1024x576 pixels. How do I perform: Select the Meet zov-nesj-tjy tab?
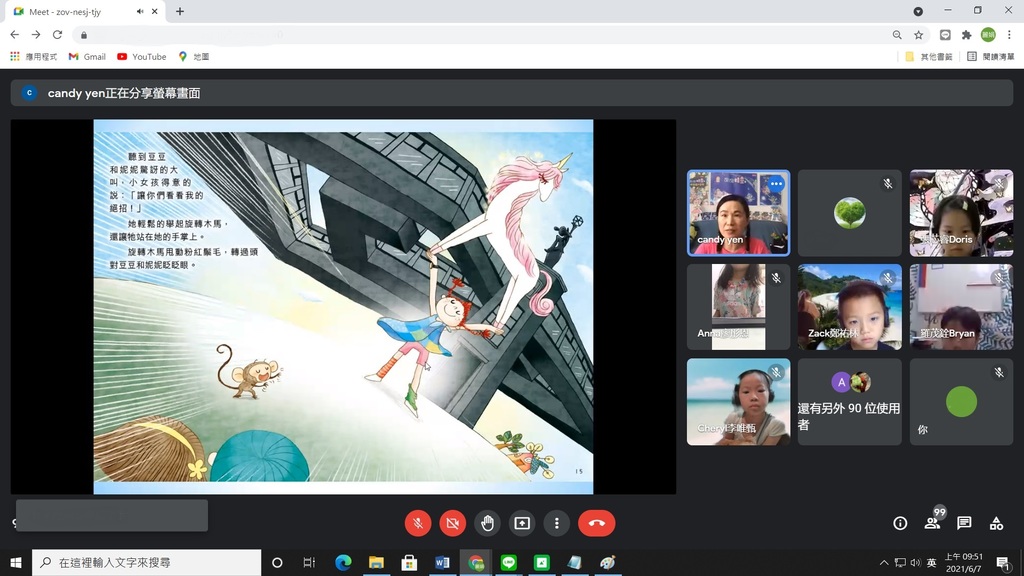[x=85, y=12]
